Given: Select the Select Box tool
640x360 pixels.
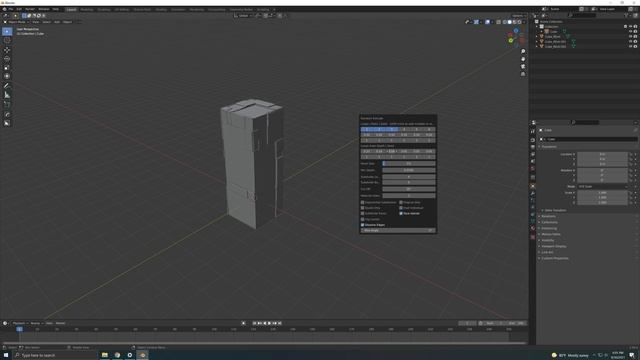Looking at the screenshot, I should tap(7, 31).
